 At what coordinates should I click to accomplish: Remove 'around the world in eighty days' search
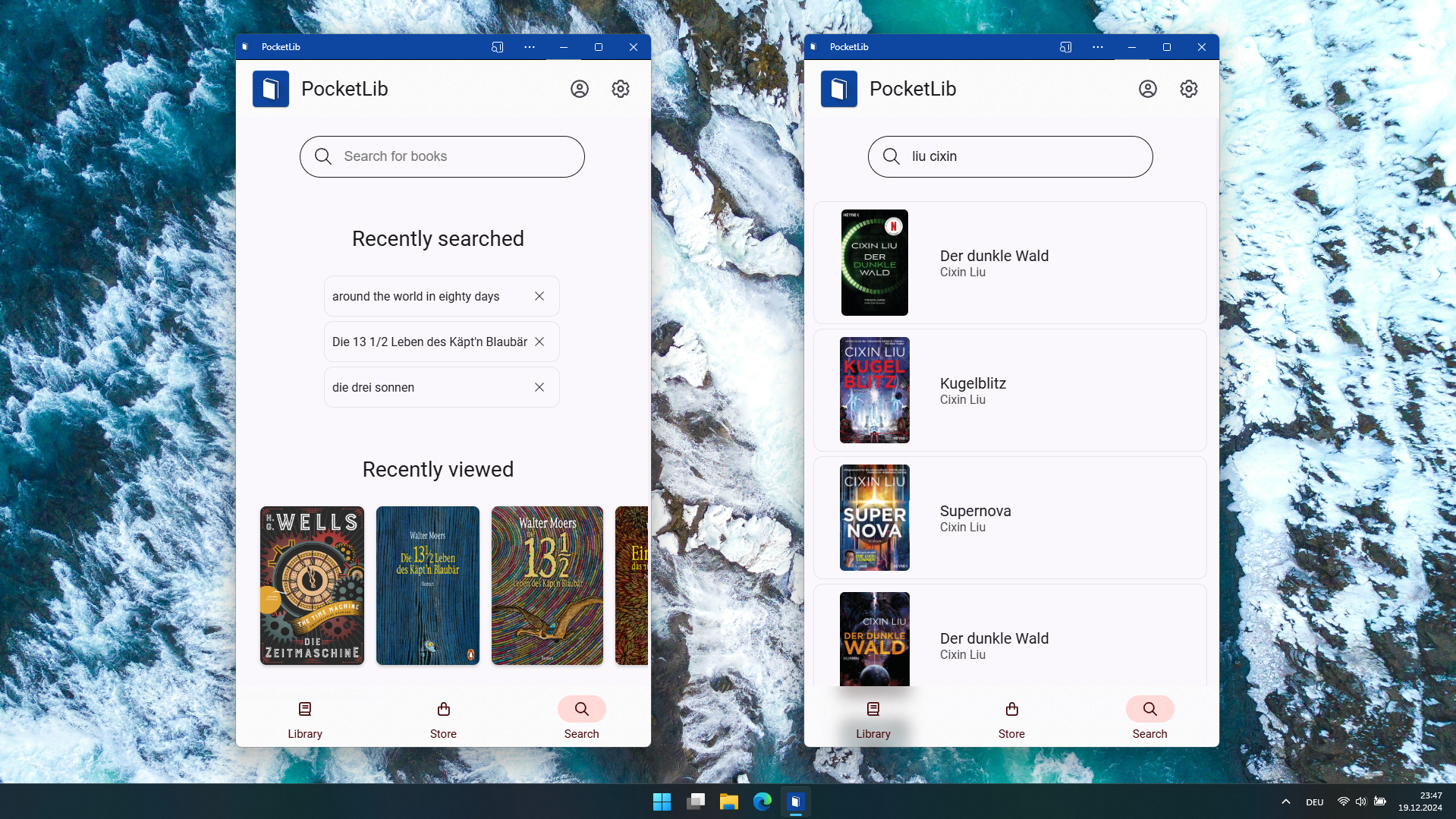pos(539,296)
